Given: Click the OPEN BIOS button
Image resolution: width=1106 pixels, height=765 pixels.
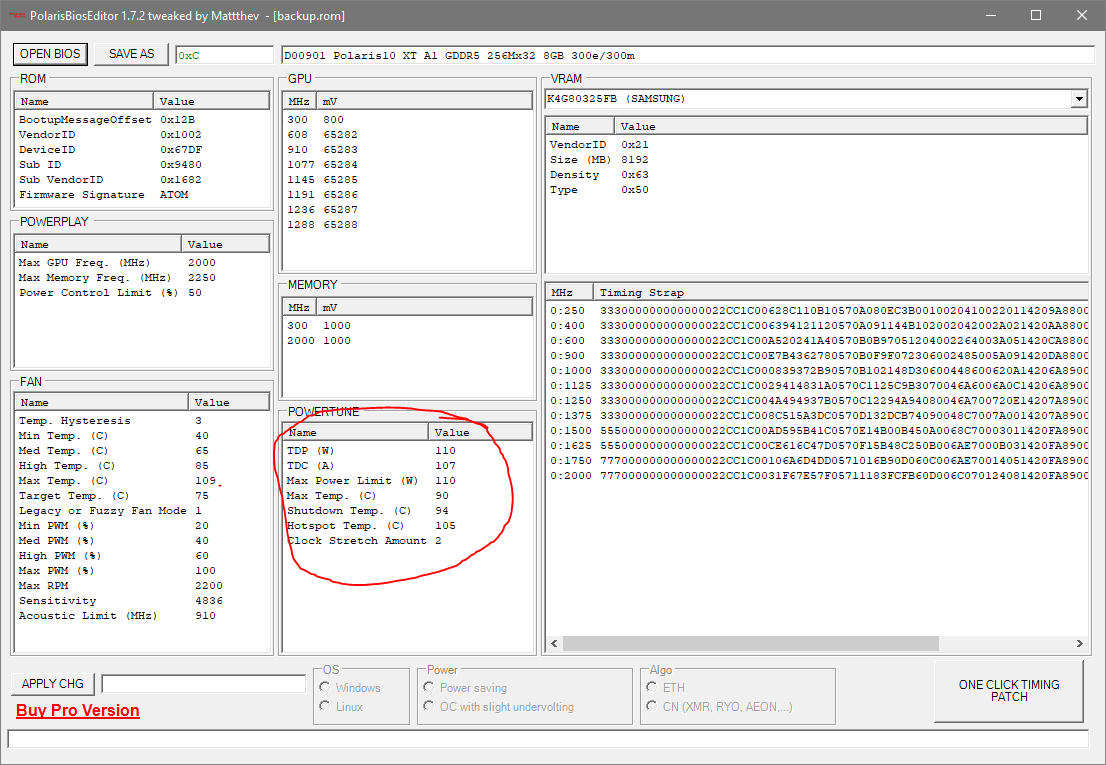Looking at the screenshot, I should pyautogui.click(x=50, y=54).
